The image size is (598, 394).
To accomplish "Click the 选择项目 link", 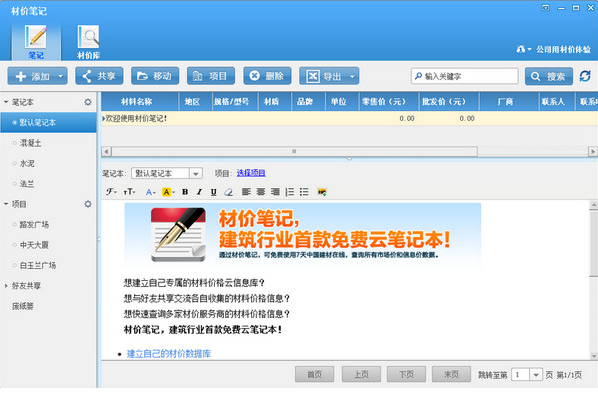I will 251,173.
